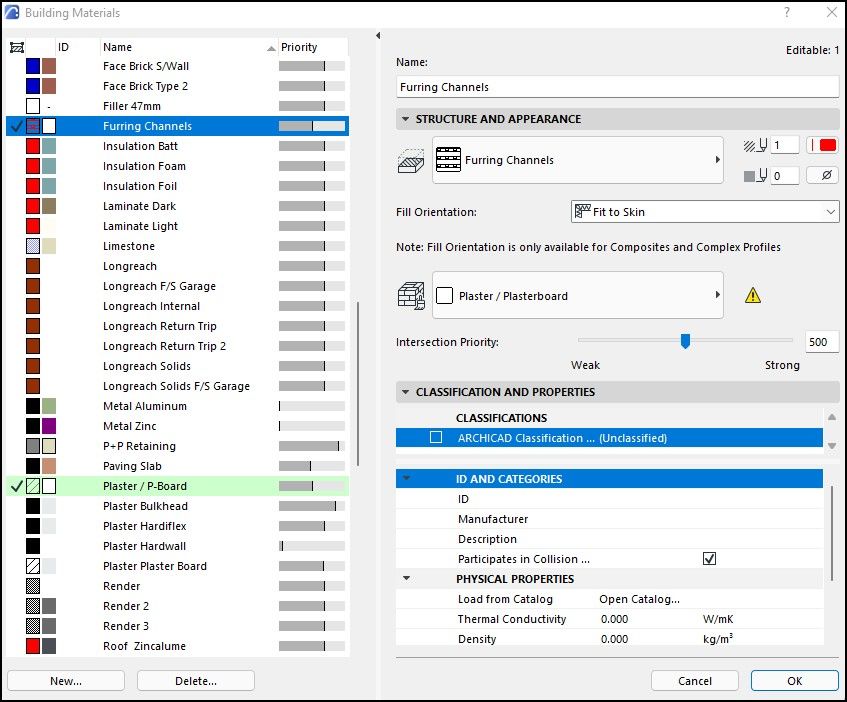Collapse Structure and Appearance section
This screenshot has height=702, width=847.
click(x=405, y=119)
